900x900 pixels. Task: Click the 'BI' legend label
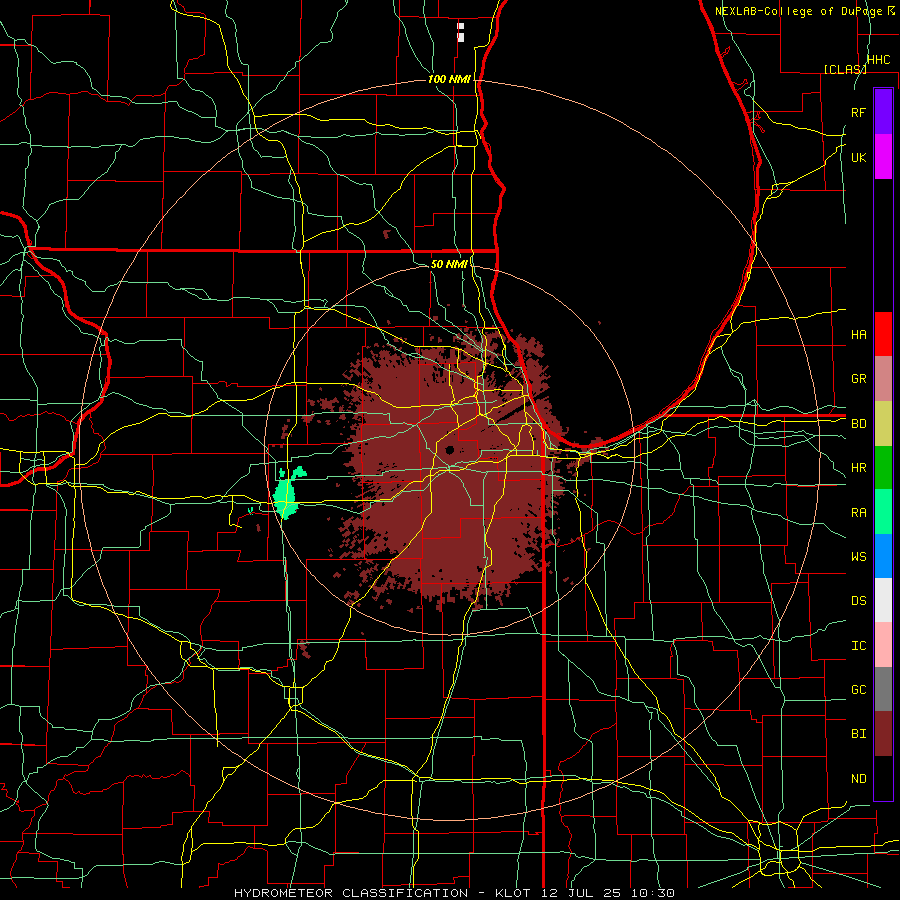(x=858, y=734)
